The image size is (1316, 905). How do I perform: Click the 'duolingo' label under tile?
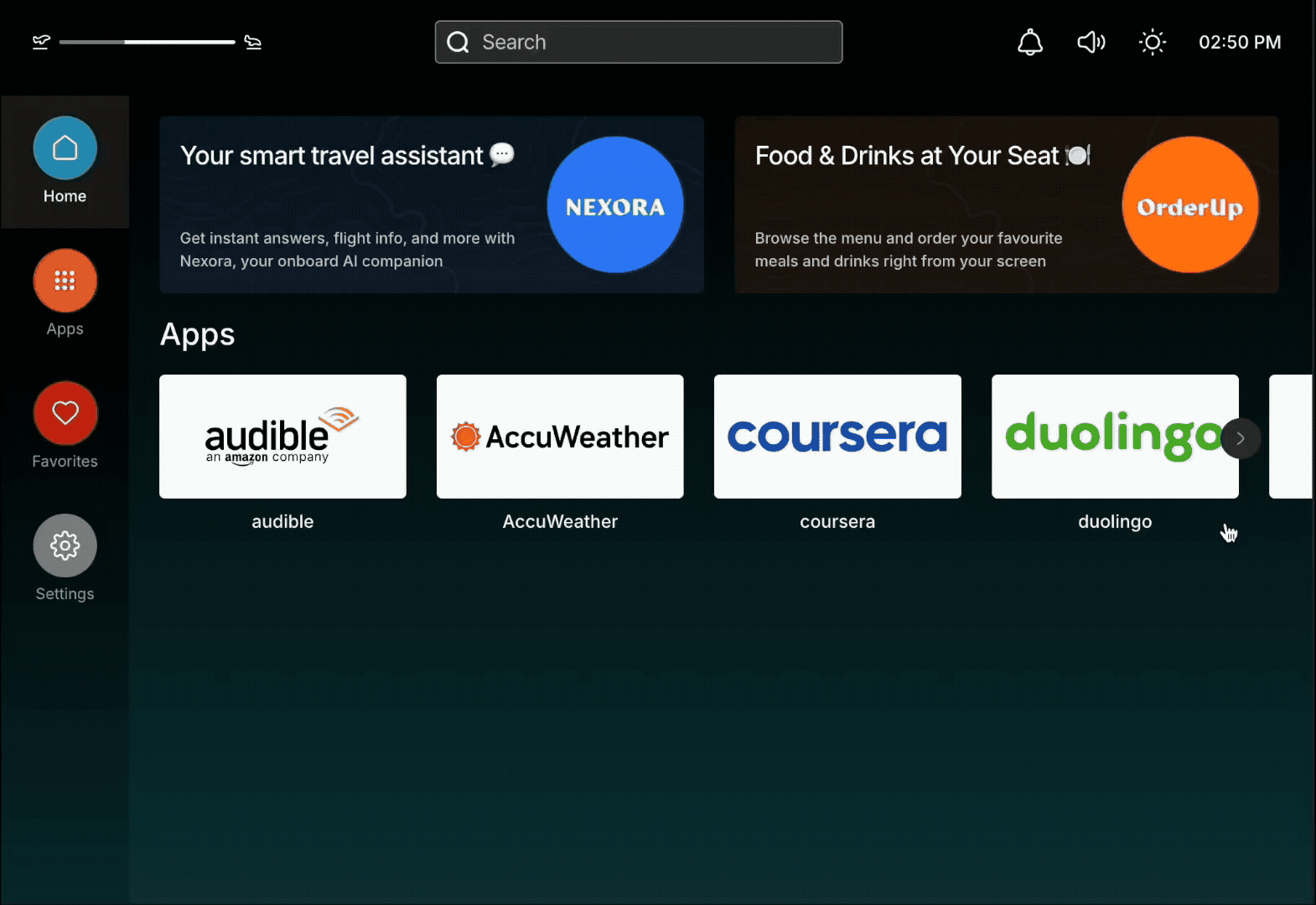1115,522
